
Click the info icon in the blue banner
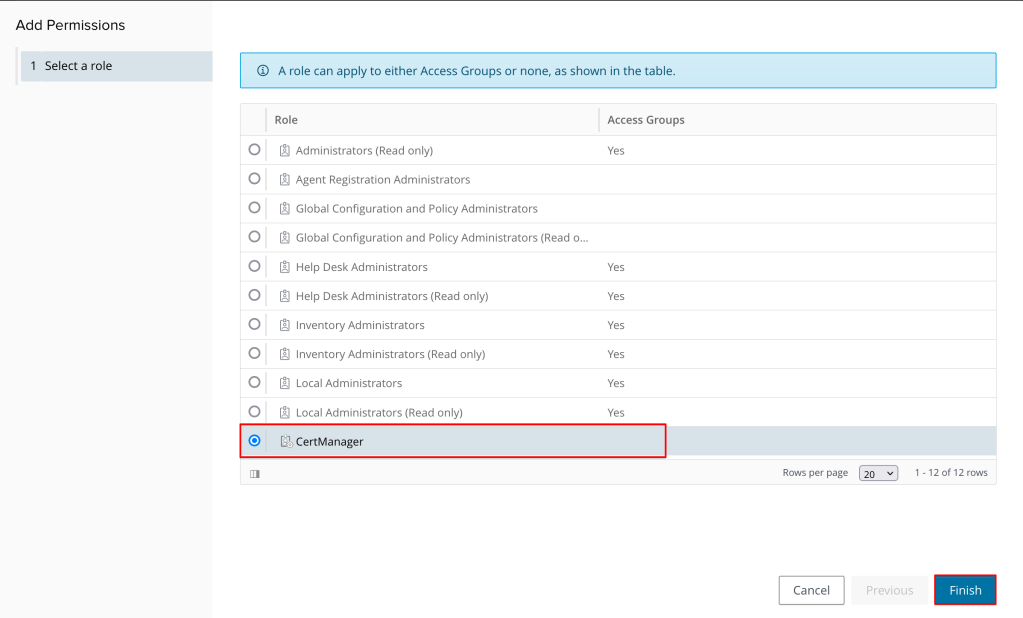(263, 71)
